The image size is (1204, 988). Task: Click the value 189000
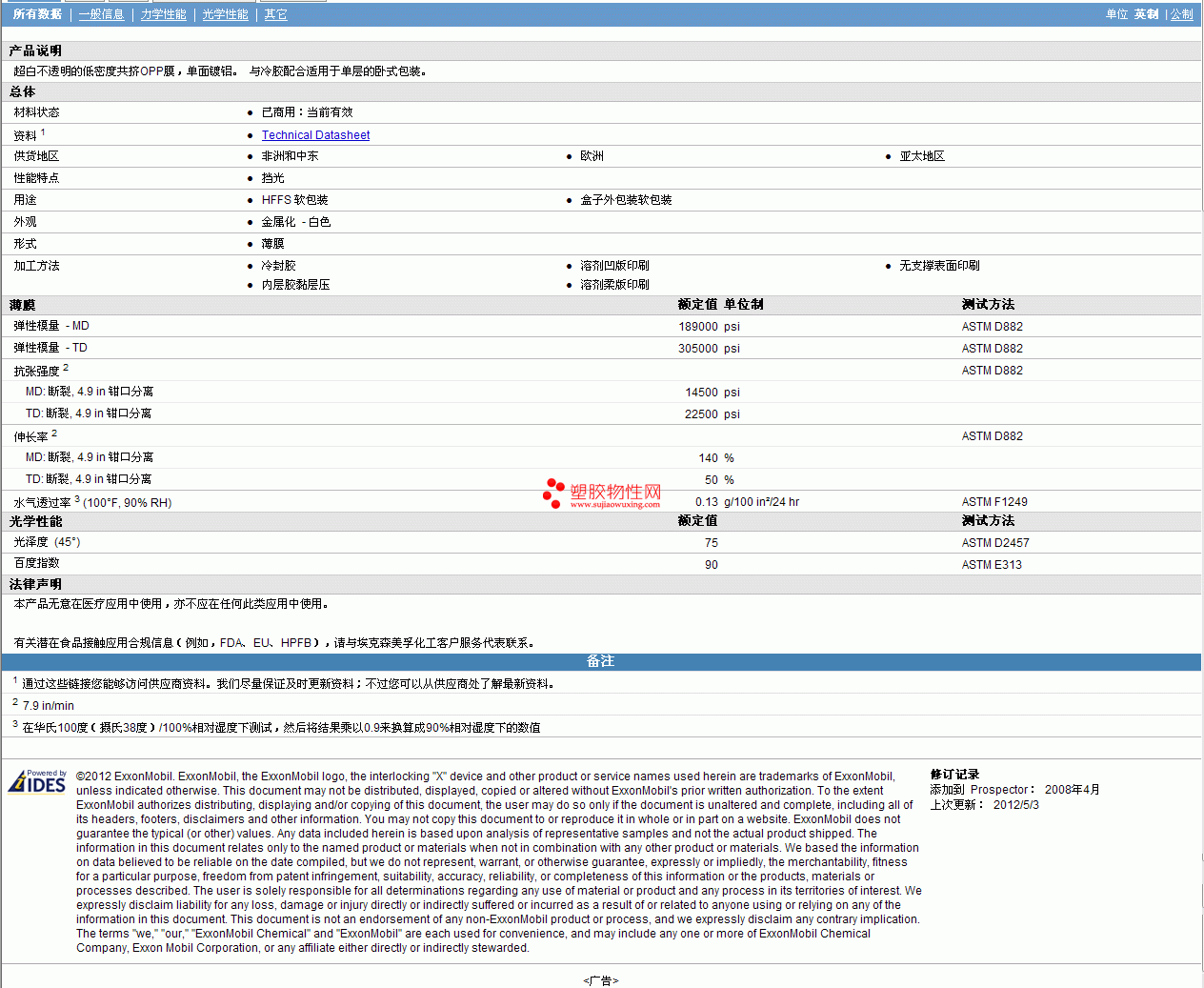click(698, 327)
